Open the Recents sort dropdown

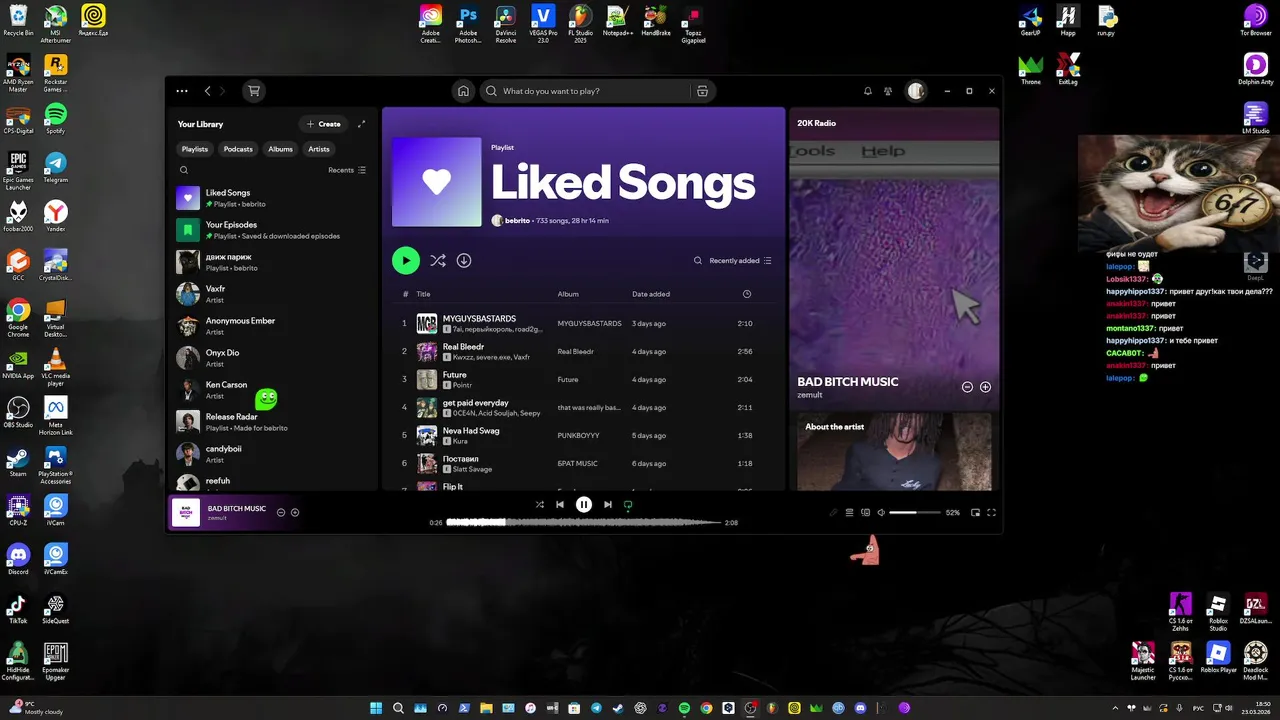tap(347, 170)
